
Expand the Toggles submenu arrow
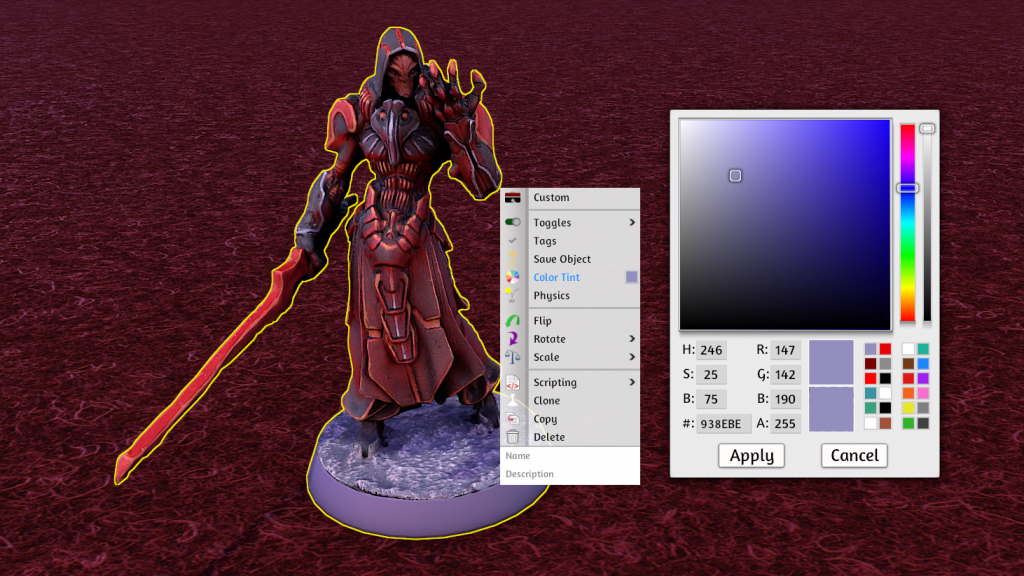pos(631,222)
